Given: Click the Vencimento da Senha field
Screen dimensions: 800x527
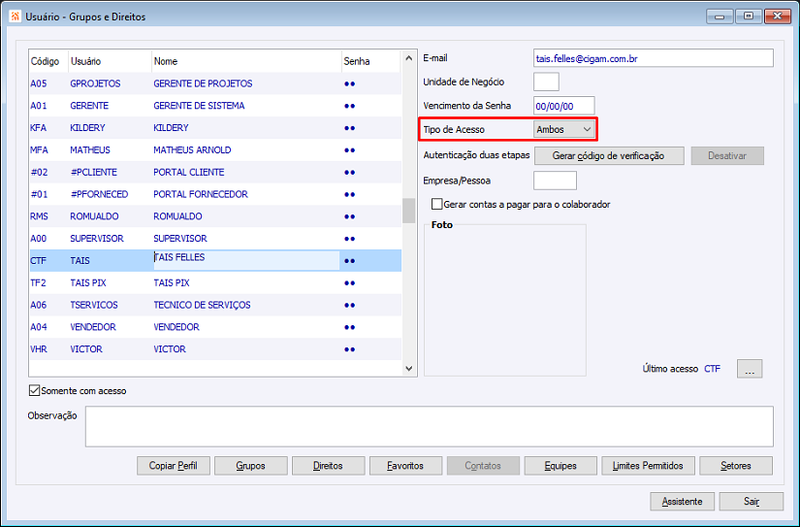Looking at the screenshot, I should point(564,106).
